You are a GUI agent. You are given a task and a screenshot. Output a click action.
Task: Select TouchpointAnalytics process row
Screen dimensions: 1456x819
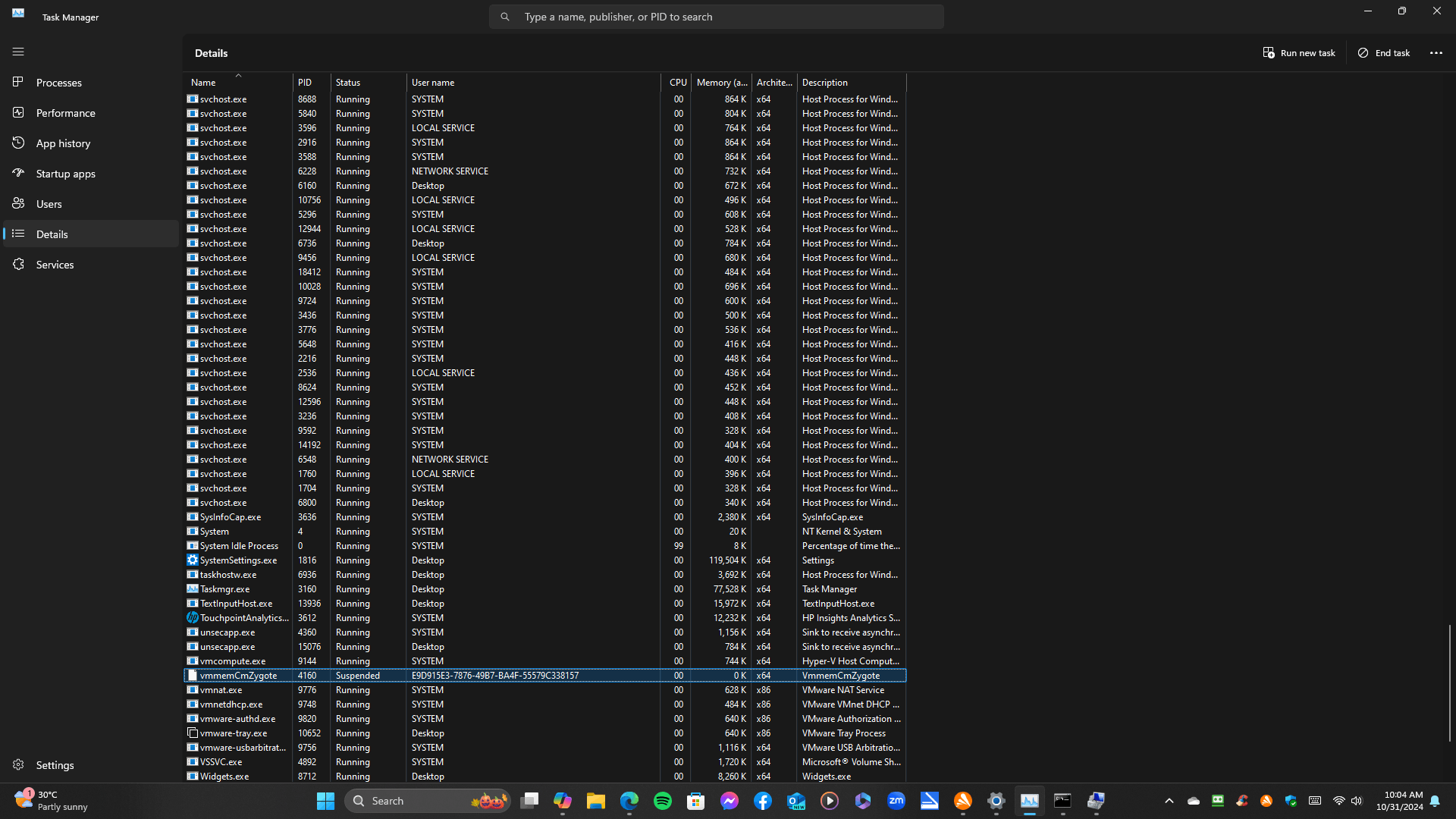coord(545,618)
